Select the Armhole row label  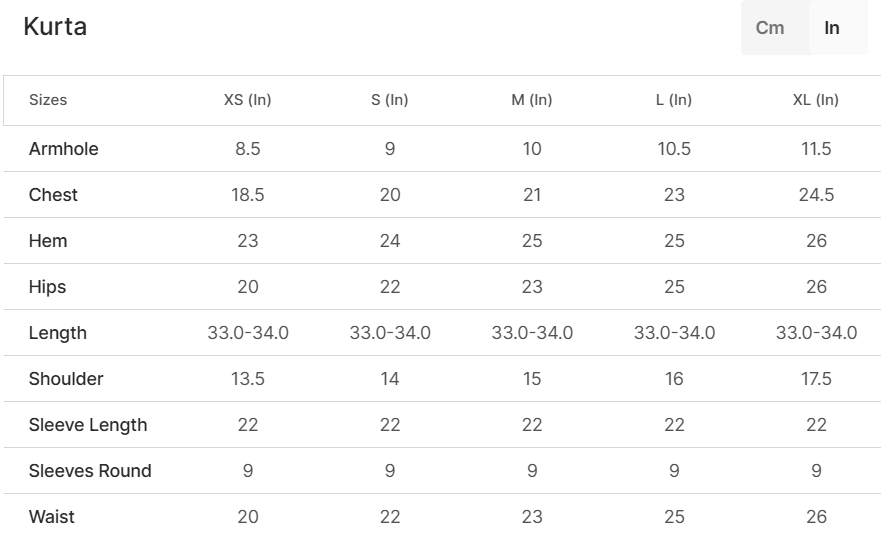tap(63, 149)
